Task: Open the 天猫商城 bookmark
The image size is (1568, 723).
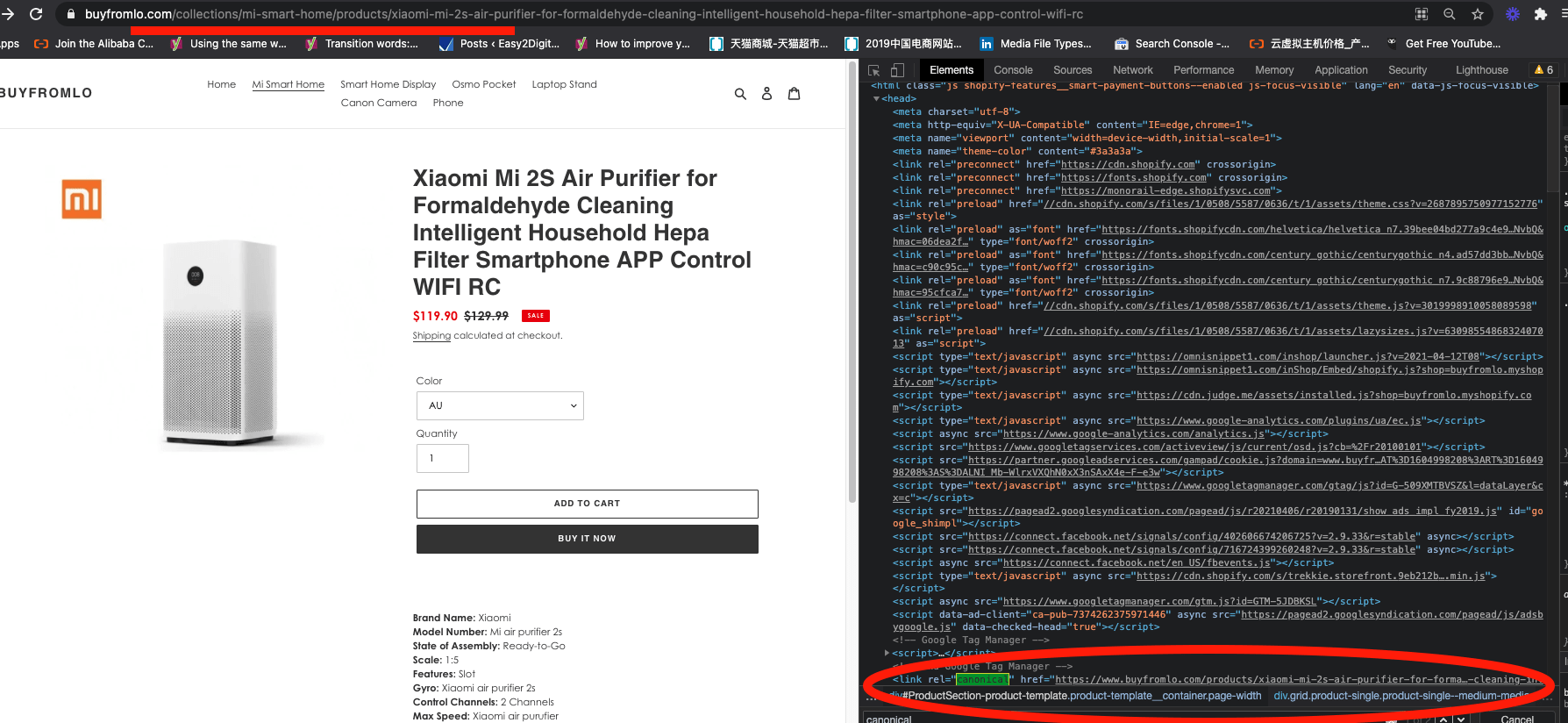Action: (x=769, y=43)
